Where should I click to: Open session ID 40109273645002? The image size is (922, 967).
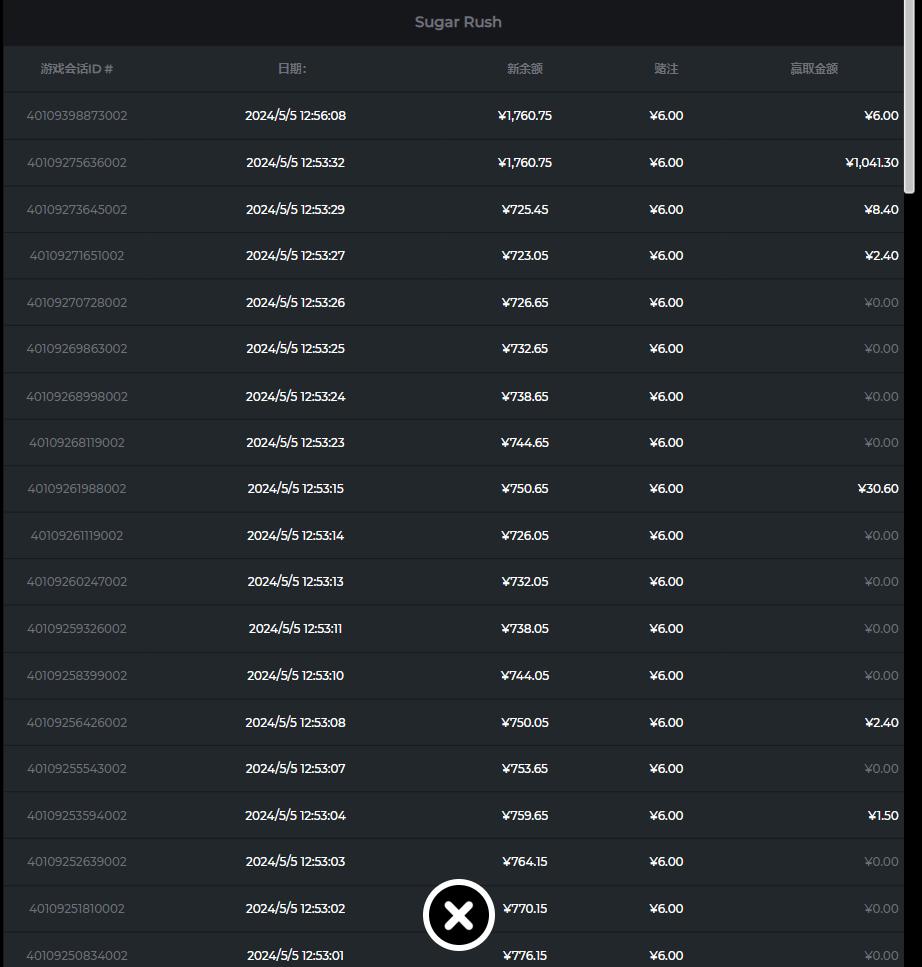77,209
